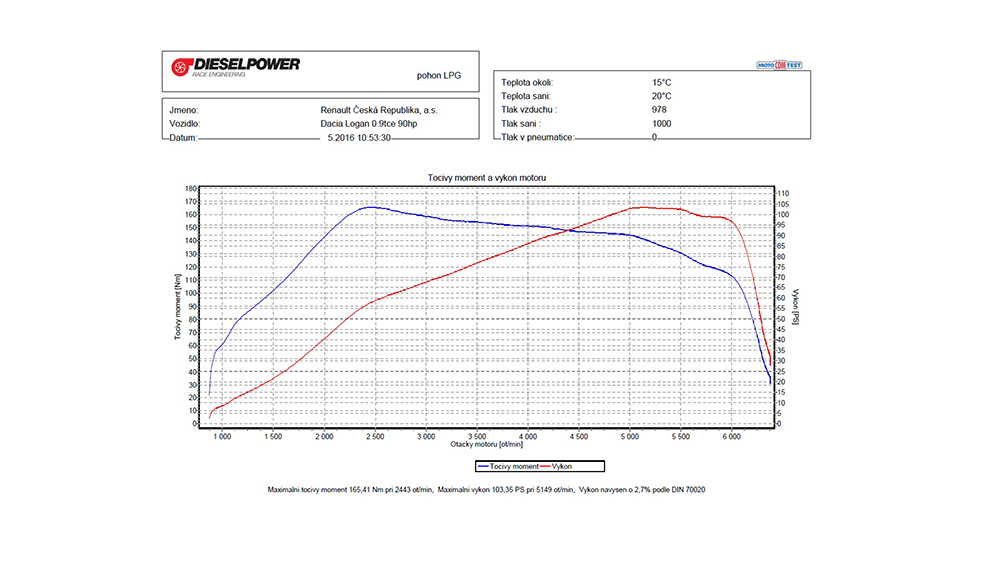1000x562 pixels.
Task: Click the '5 000' rpm axis tick
Action: click(629, 437)
